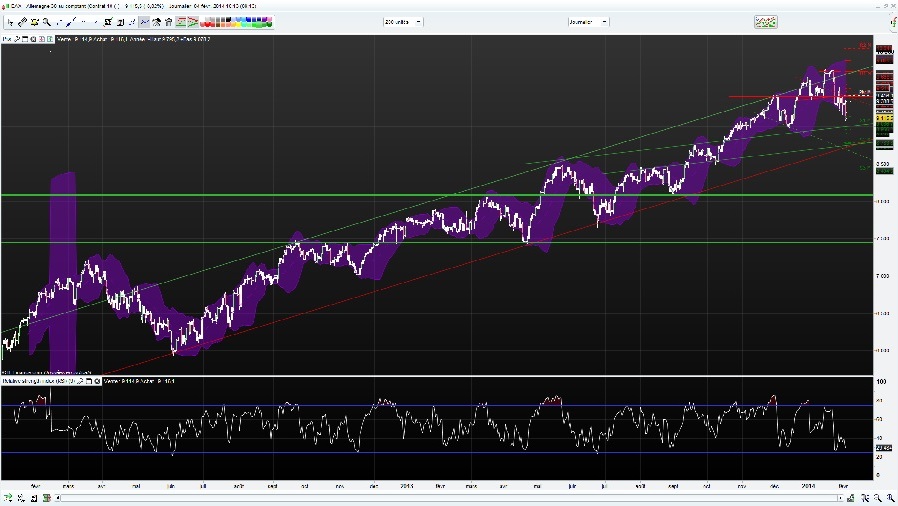Screen dimensions: 898x506
Task: Click the partly hidden icon at the top-right edge
Action: tap(894, 22)
